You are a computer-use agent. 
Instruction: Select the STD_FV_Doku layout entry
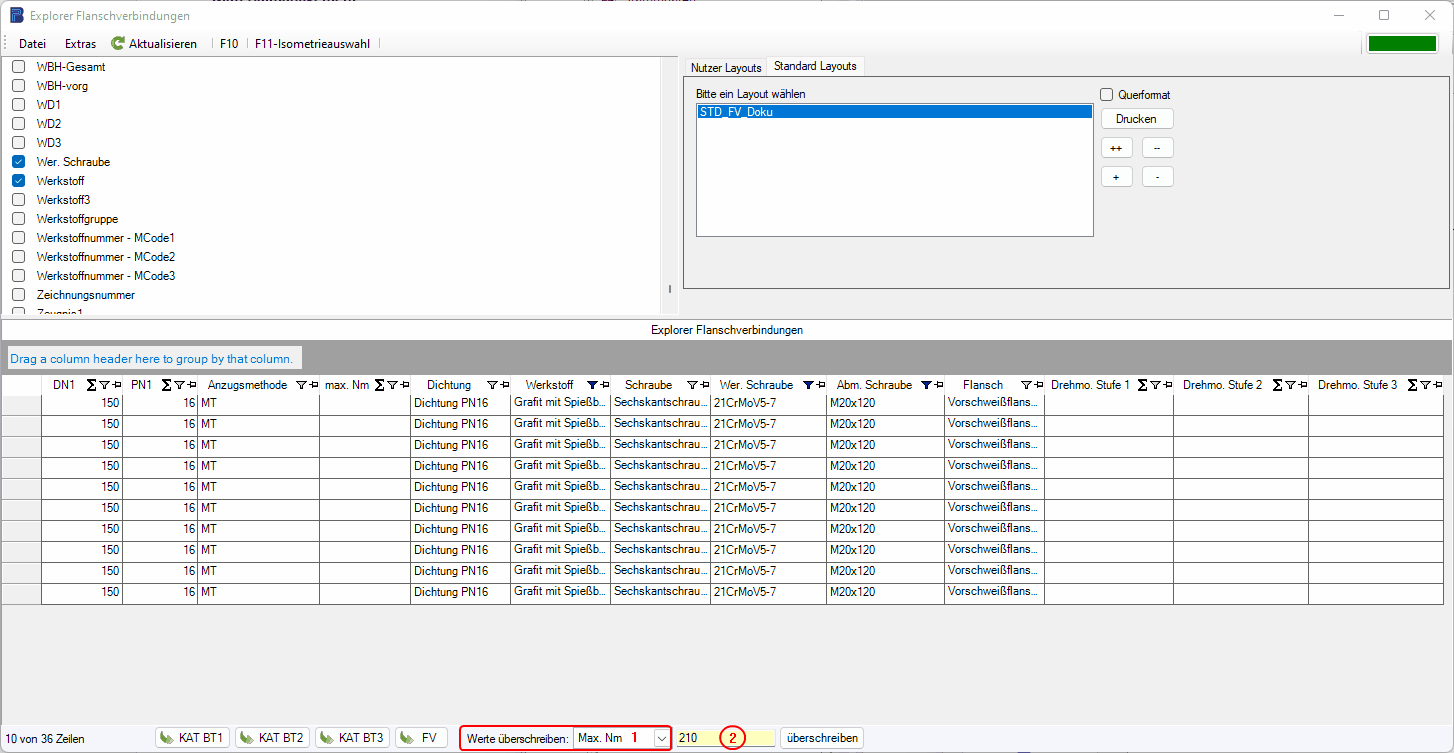tap(894, 112)
